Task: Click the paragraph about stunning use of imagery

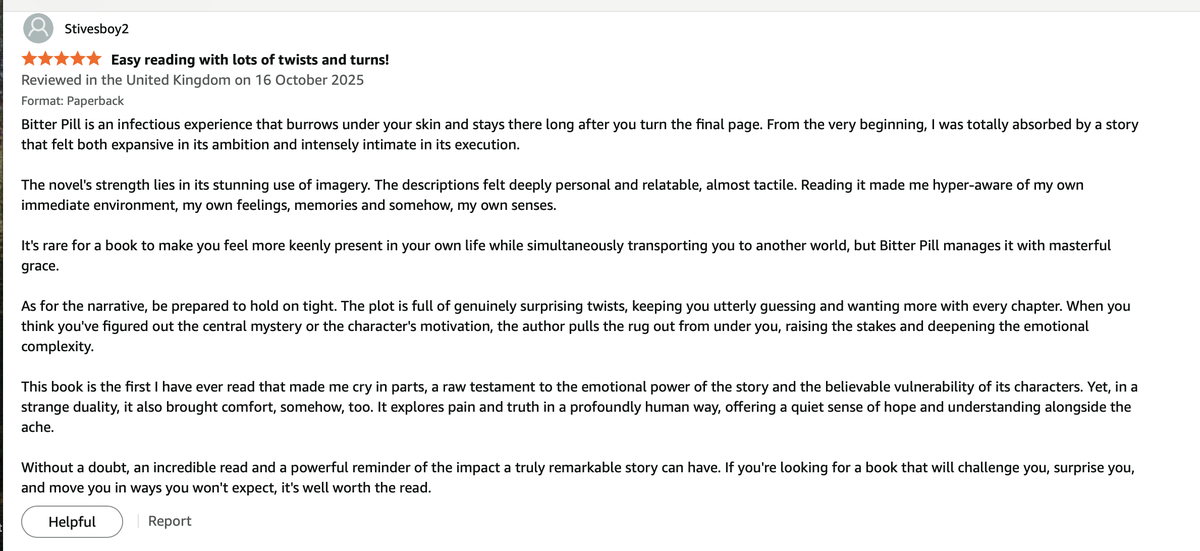Action: (x=553, y=195)
